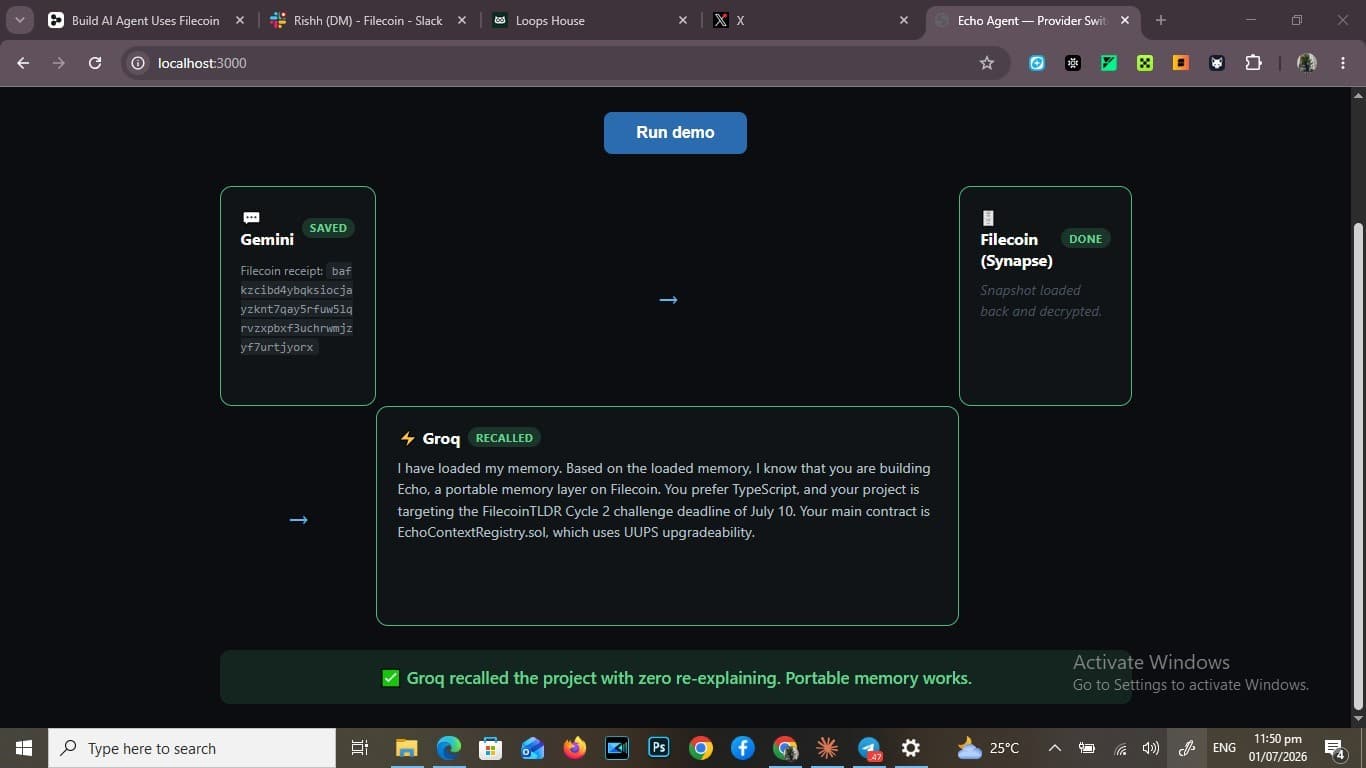The width and height of the screenshot is (1366, 768).
Task: Go forward in browser history
Action: [x=59, y=63]
